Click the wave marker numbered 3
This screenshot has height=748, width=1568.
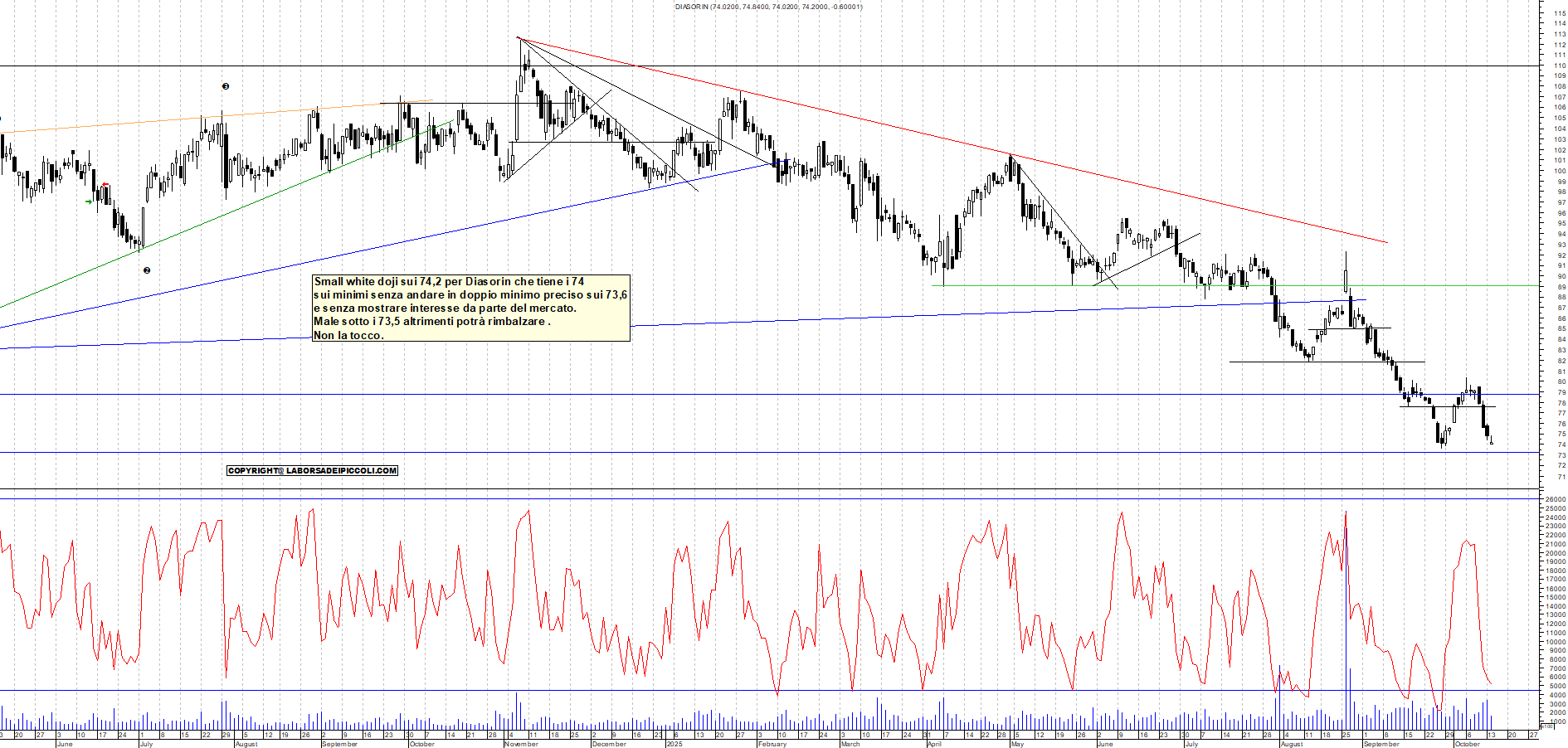point(225,86)
